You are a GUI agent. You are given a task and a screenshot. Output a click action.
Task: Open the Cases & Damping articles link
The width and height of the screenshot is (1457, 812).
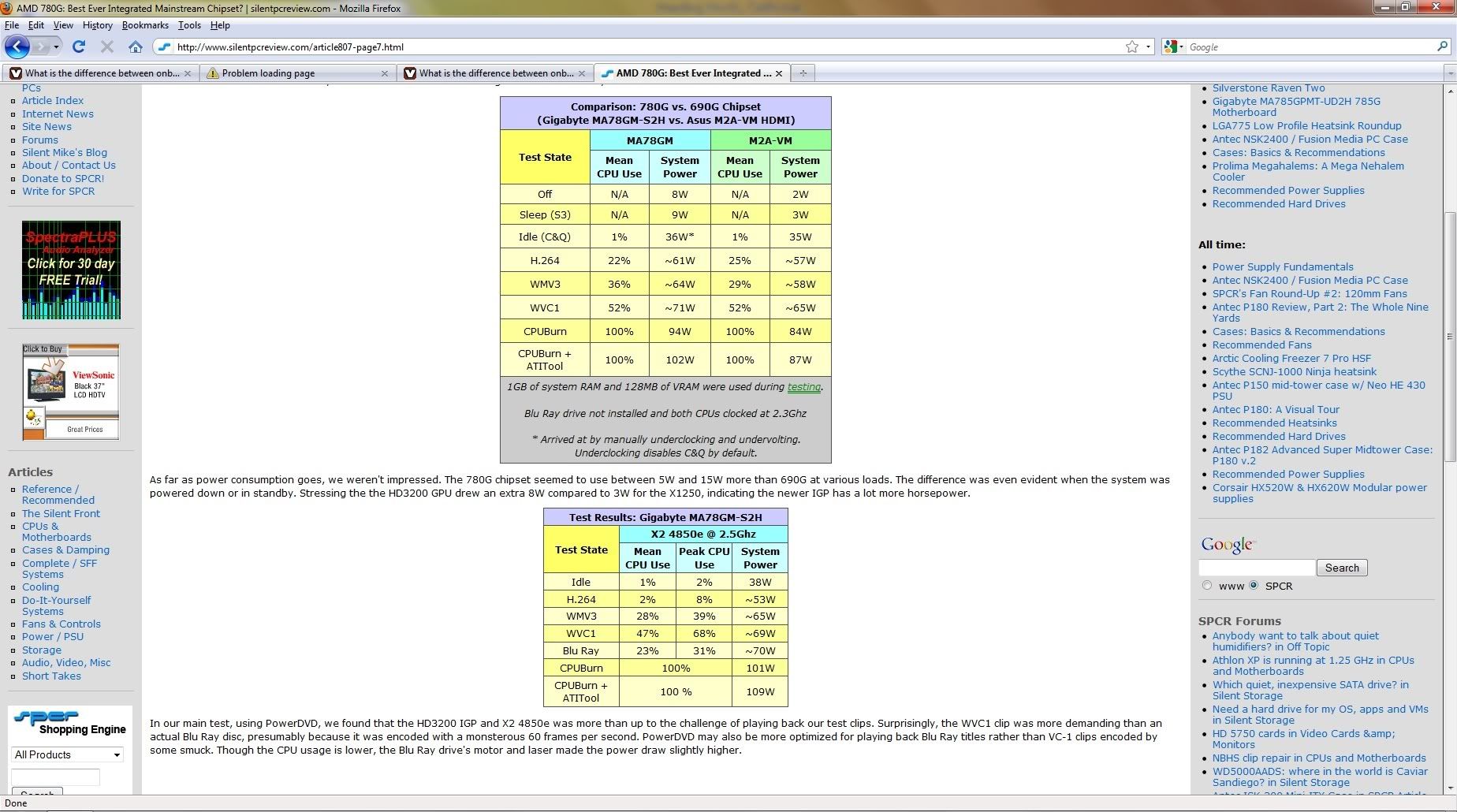click(x=65, y=550)
